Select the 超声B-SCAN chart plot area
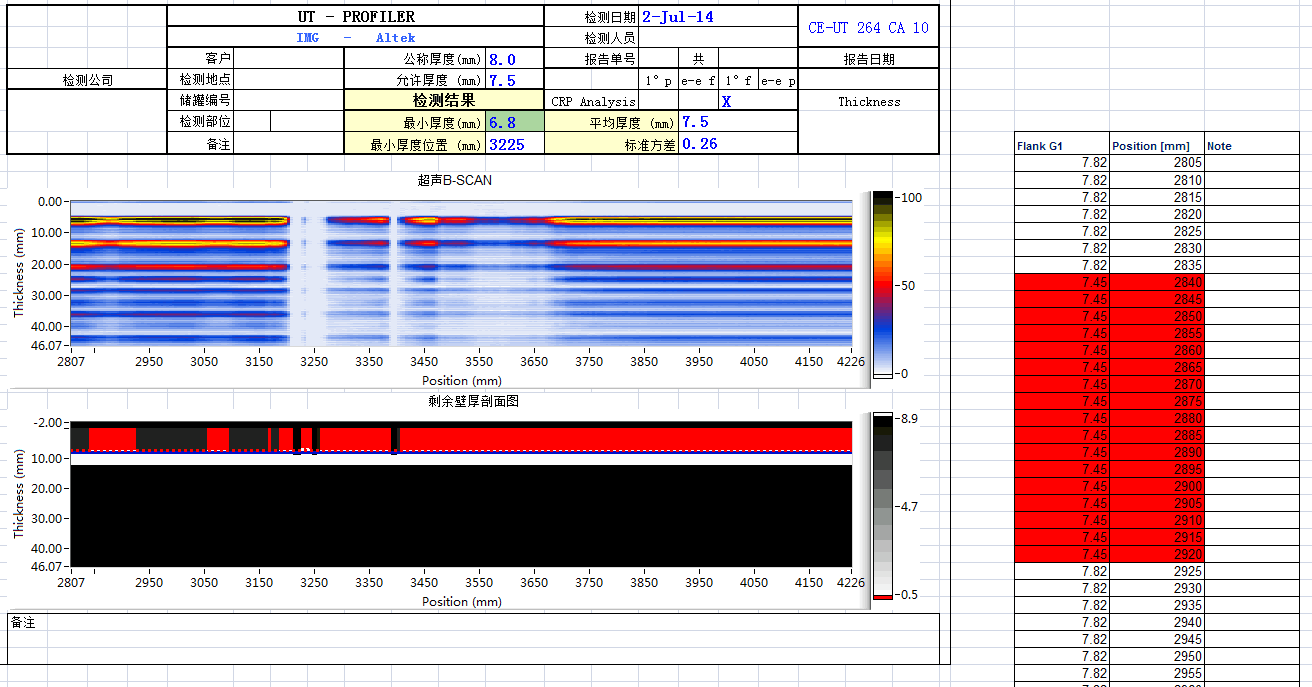Screen dimensions: 1312x687 coord(461,273)
